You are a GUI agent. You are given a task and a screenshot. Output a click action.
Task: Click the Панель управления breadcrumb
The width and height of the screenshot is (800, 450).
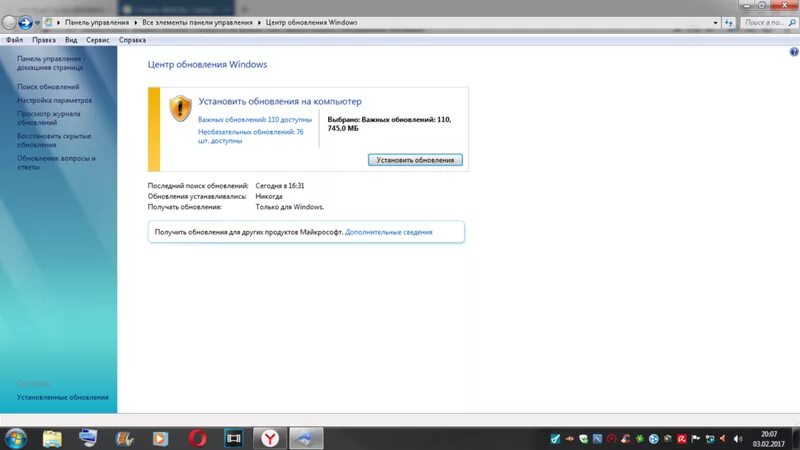coord(97,22)
